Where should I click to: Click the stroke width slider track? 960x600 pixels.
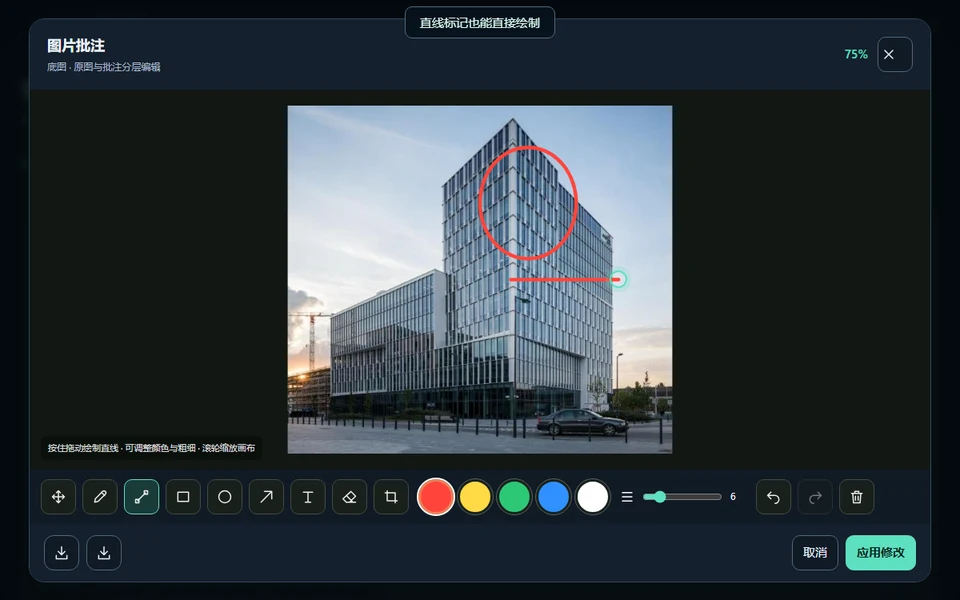pyautogui.click(x=682, y=497)
